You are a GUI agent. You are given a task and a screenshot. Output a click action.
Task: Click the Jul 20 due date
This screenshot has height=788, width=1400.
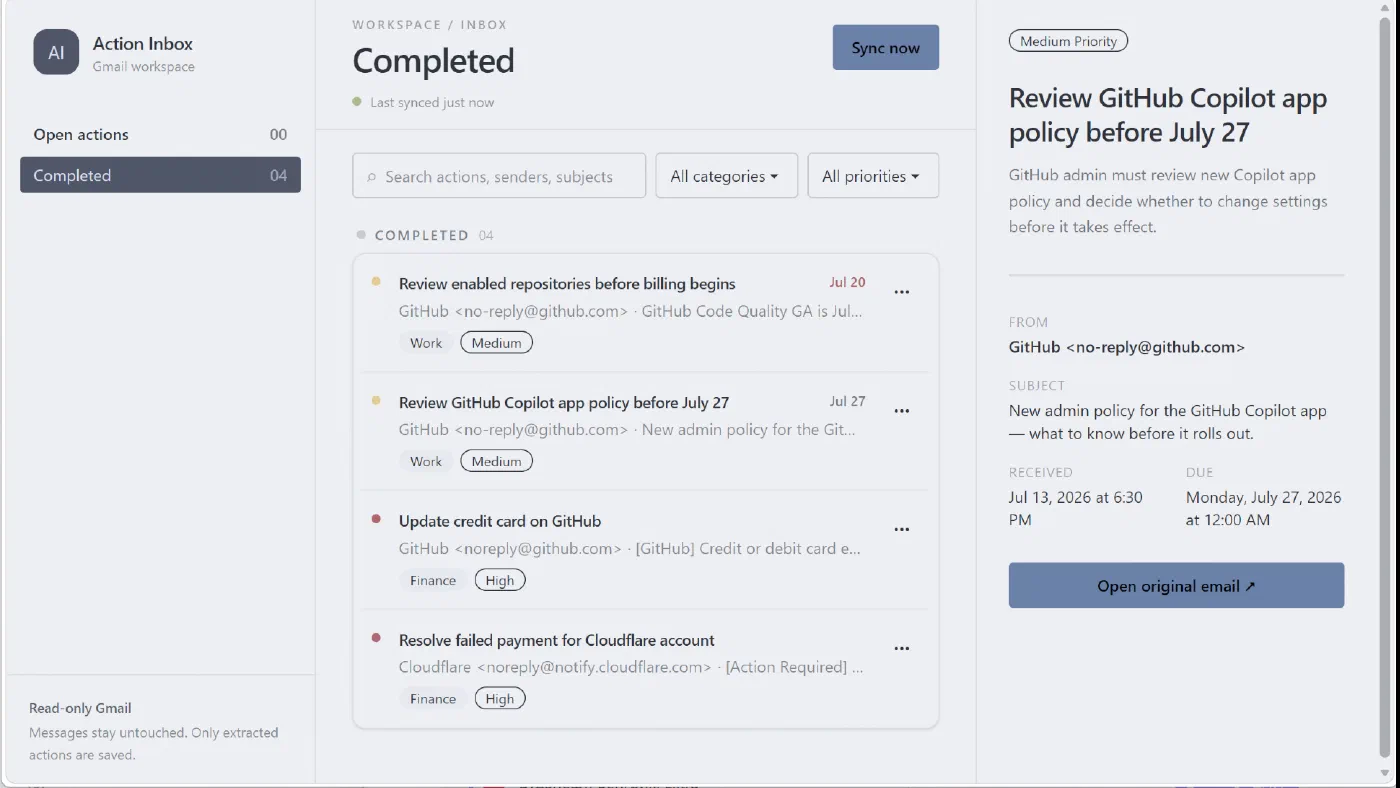click(x=847, y=283)
